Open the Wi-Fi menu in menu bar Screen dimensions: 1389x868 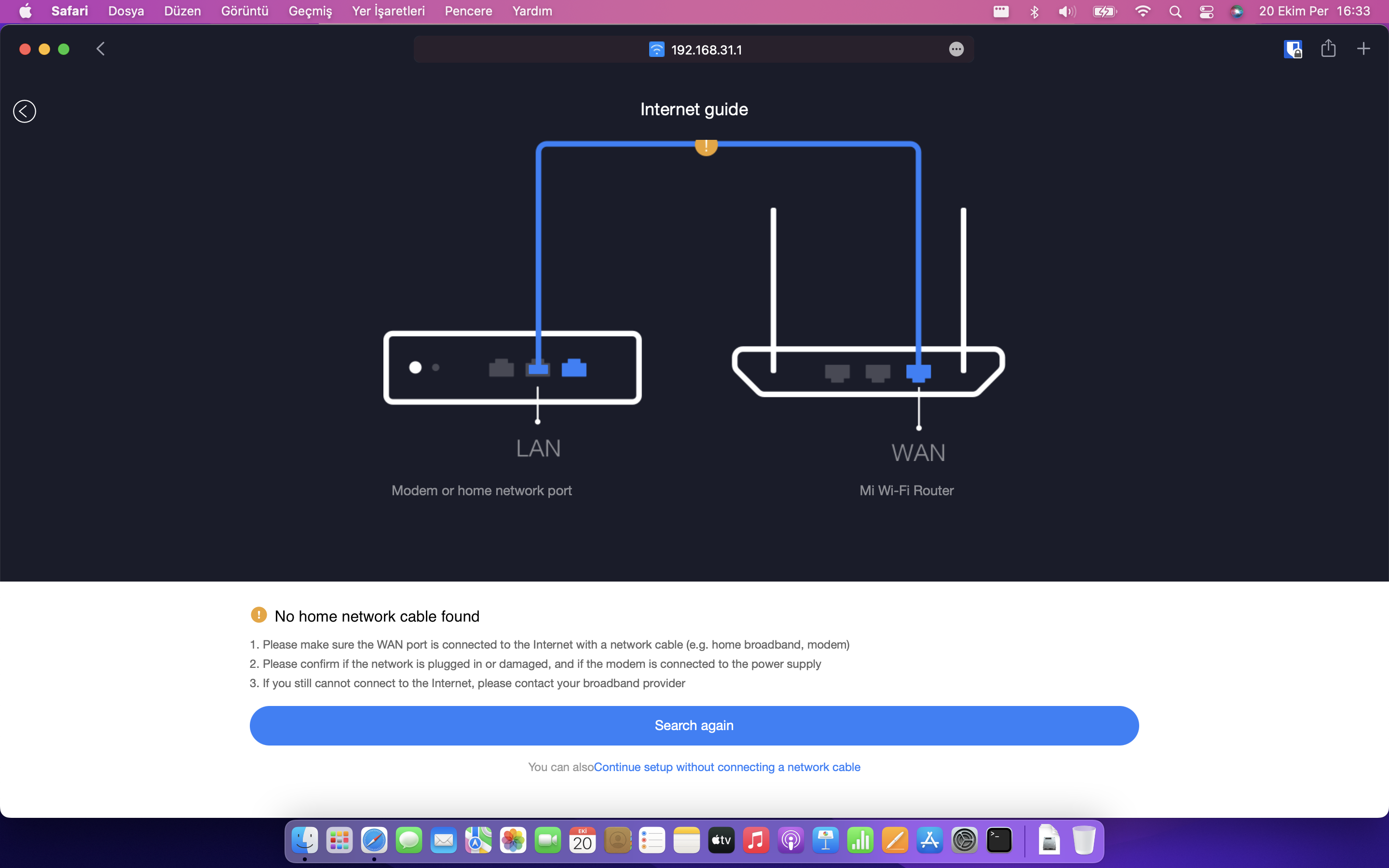click(1143, 12)
